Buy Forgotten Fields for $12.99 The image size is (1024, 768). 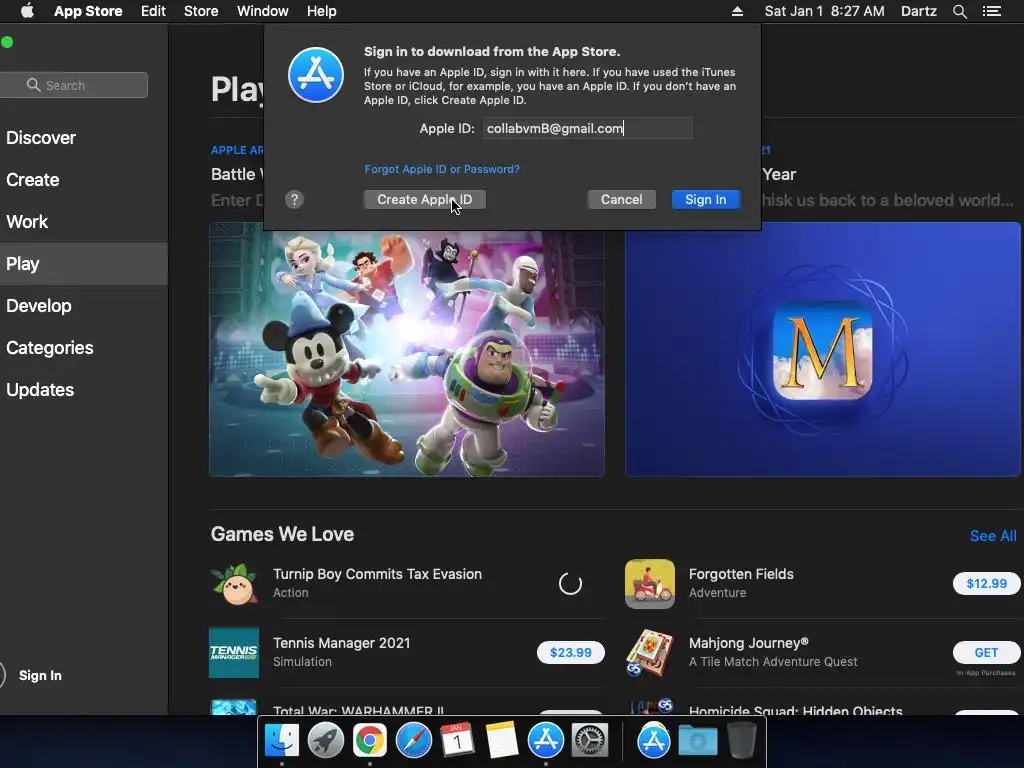986,584
